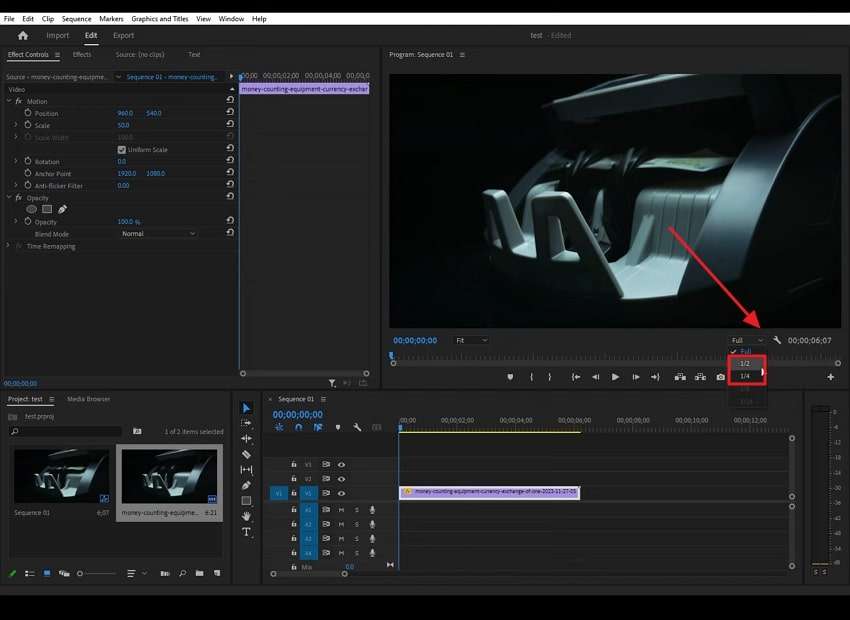Click Project panel thumbnail zoom slider

tap(97, 573)
